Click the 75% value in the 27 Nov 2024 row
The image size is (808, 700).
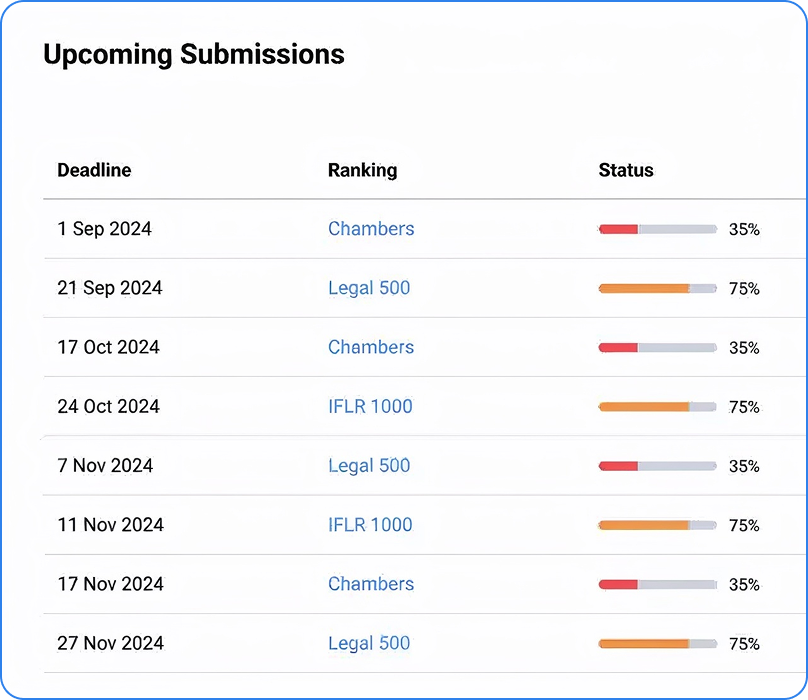pos(744,644)
